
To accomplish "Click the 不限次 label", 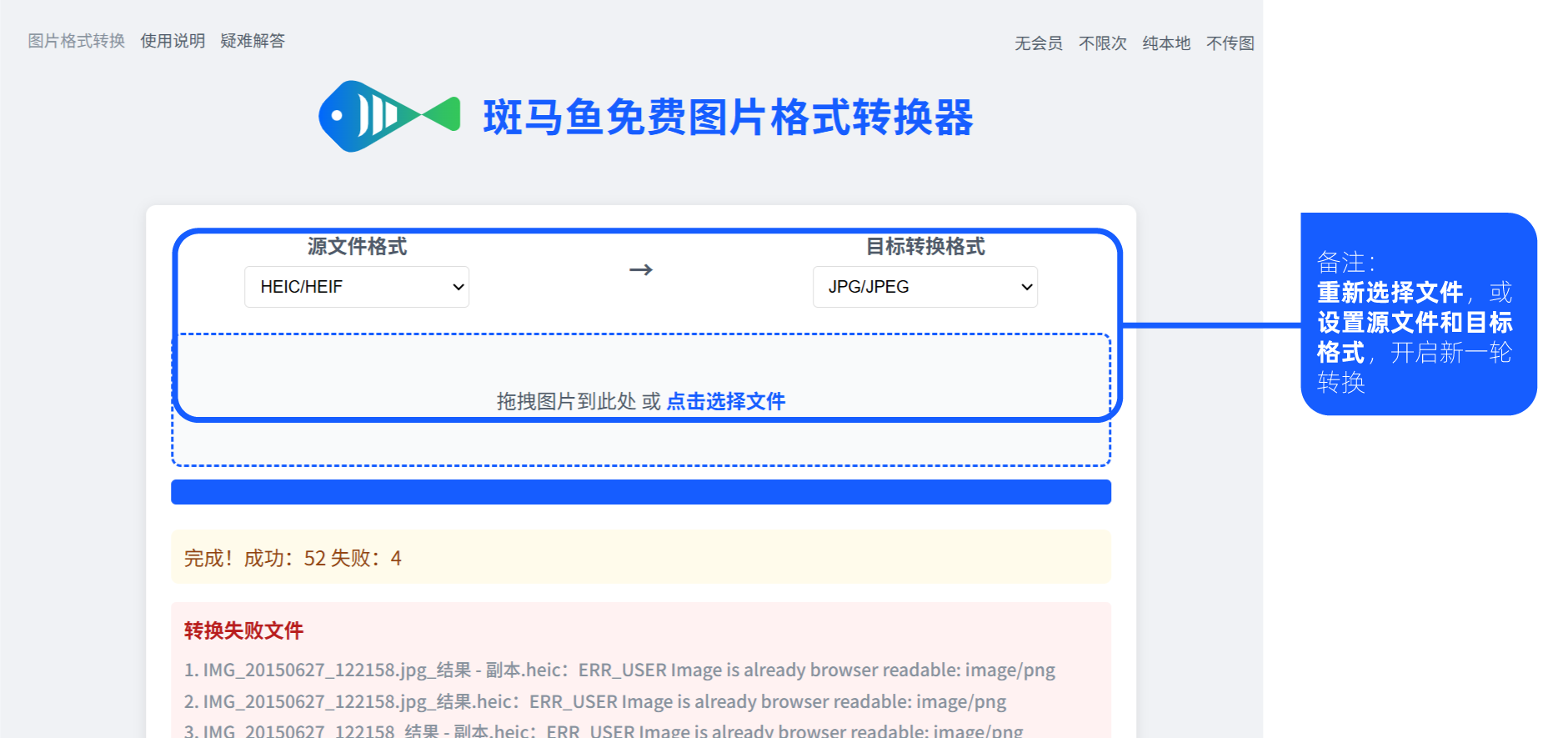I will click(x=1103, y=43).
